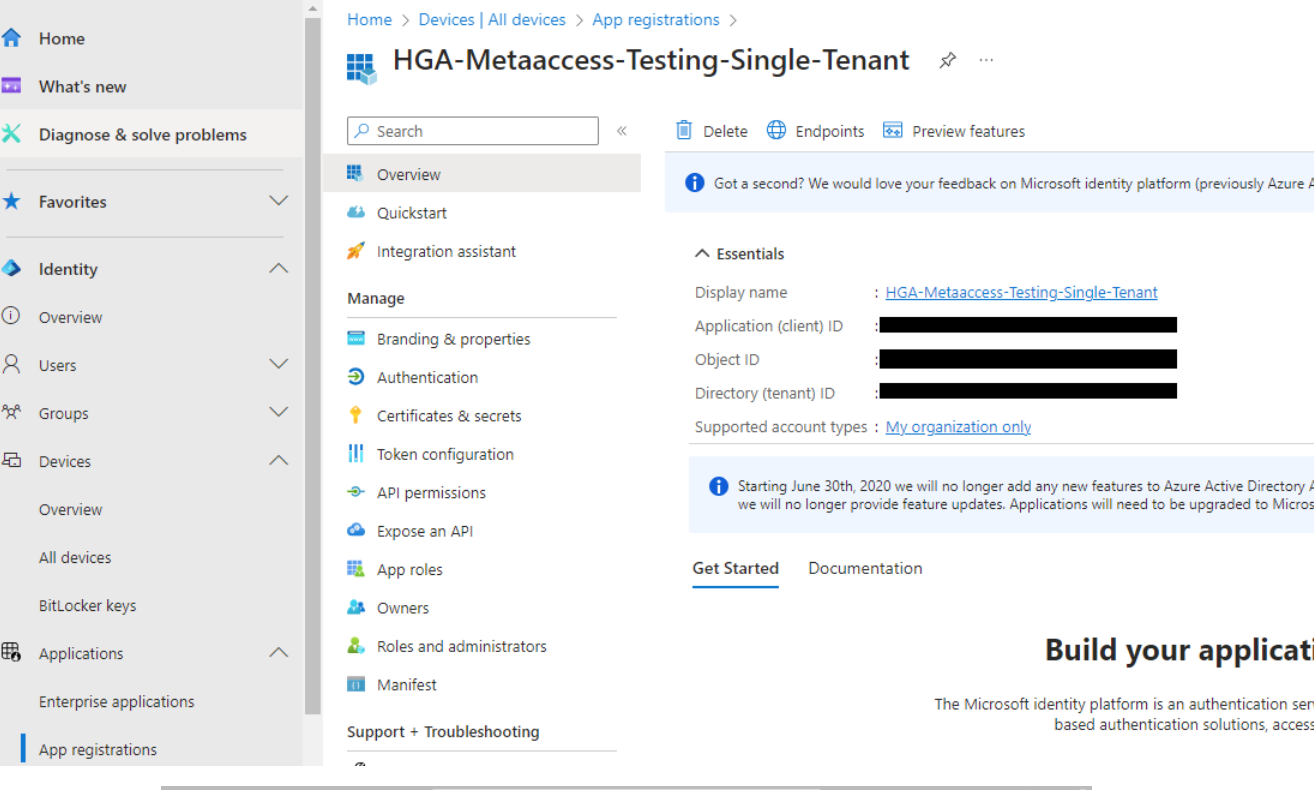Open the ellipsis more options beside title
This screenshot has width=1314, height=790.
[986, 60]
